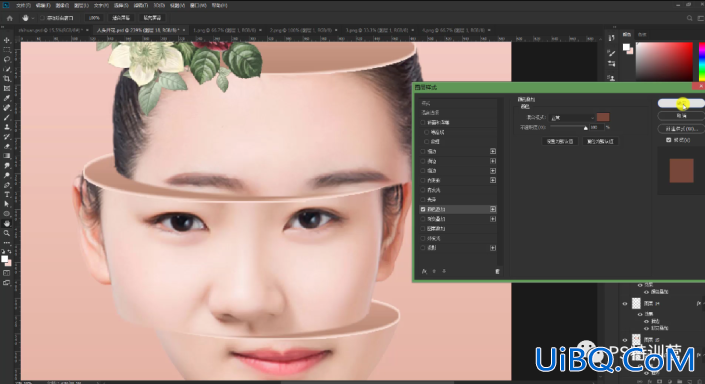The image size is (705, 384).
Task: Select the Pen tool
Action: tap(7, 185)
